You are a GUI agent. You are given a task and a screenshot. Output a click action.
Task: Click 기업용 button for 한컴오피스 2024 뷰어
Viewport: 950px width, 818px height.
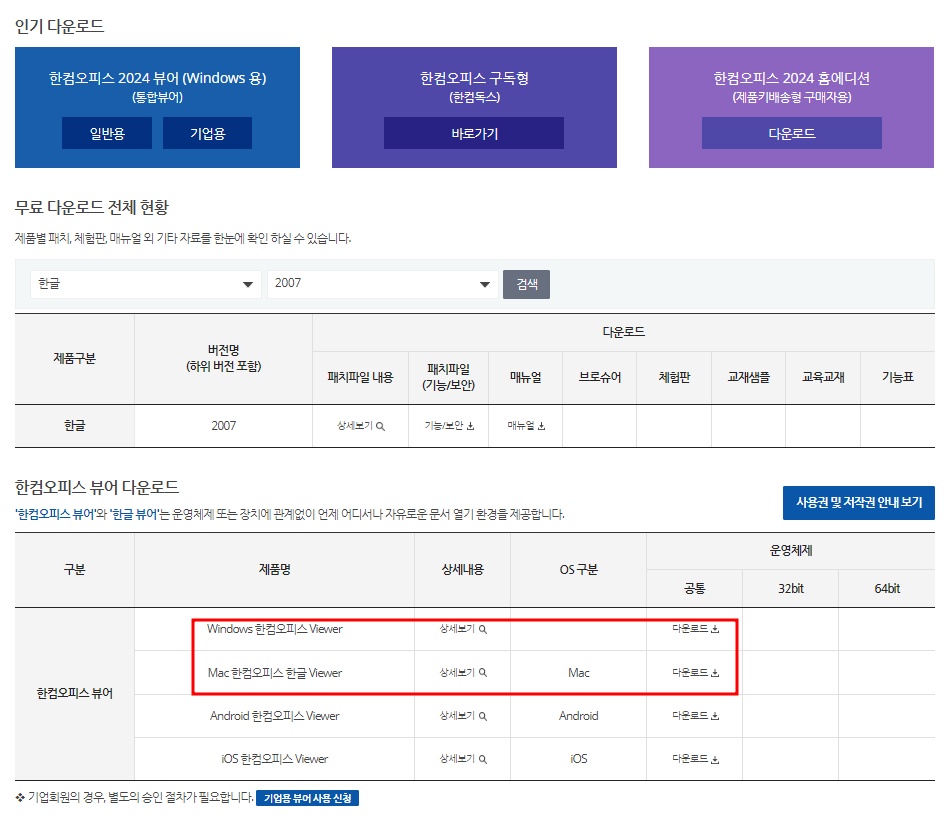tap(207, 133)
